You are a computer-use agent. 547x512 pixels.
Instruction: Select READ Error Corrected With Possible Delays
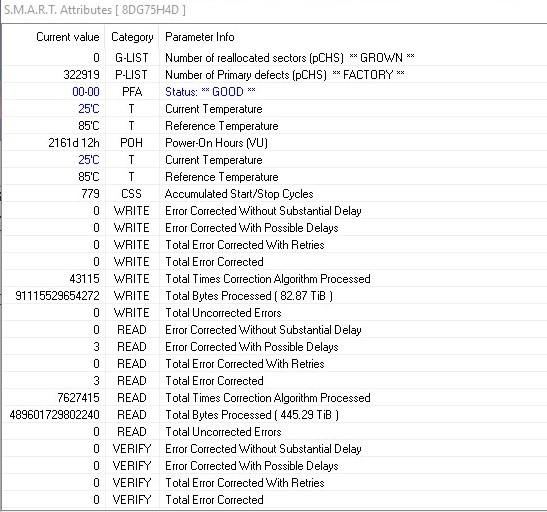(x=275, y=347)
